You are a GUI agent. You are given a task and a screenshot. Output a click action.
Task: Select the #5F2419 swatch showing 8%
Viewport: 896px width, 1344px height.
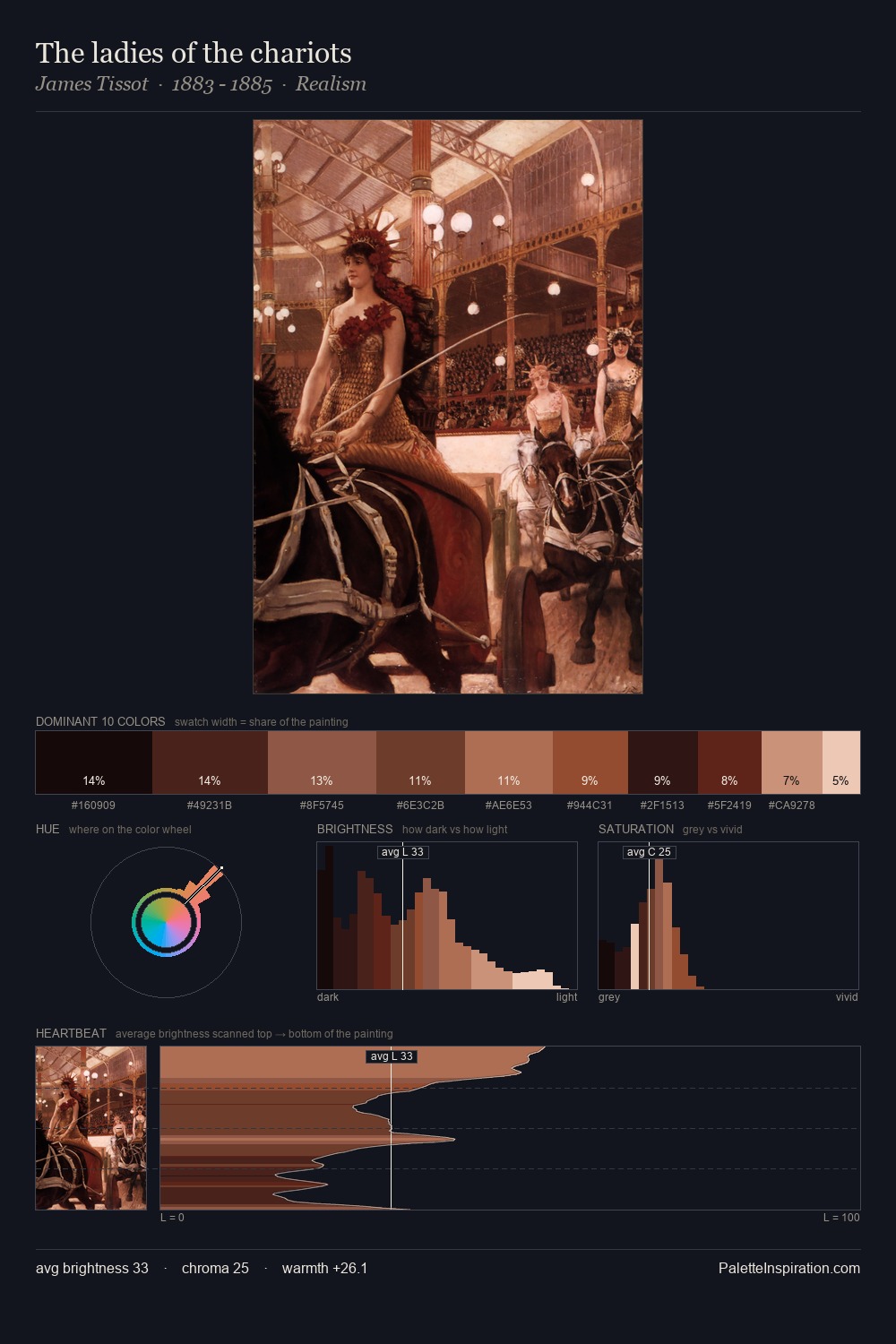pyautogui.click(x=729, y=762)
